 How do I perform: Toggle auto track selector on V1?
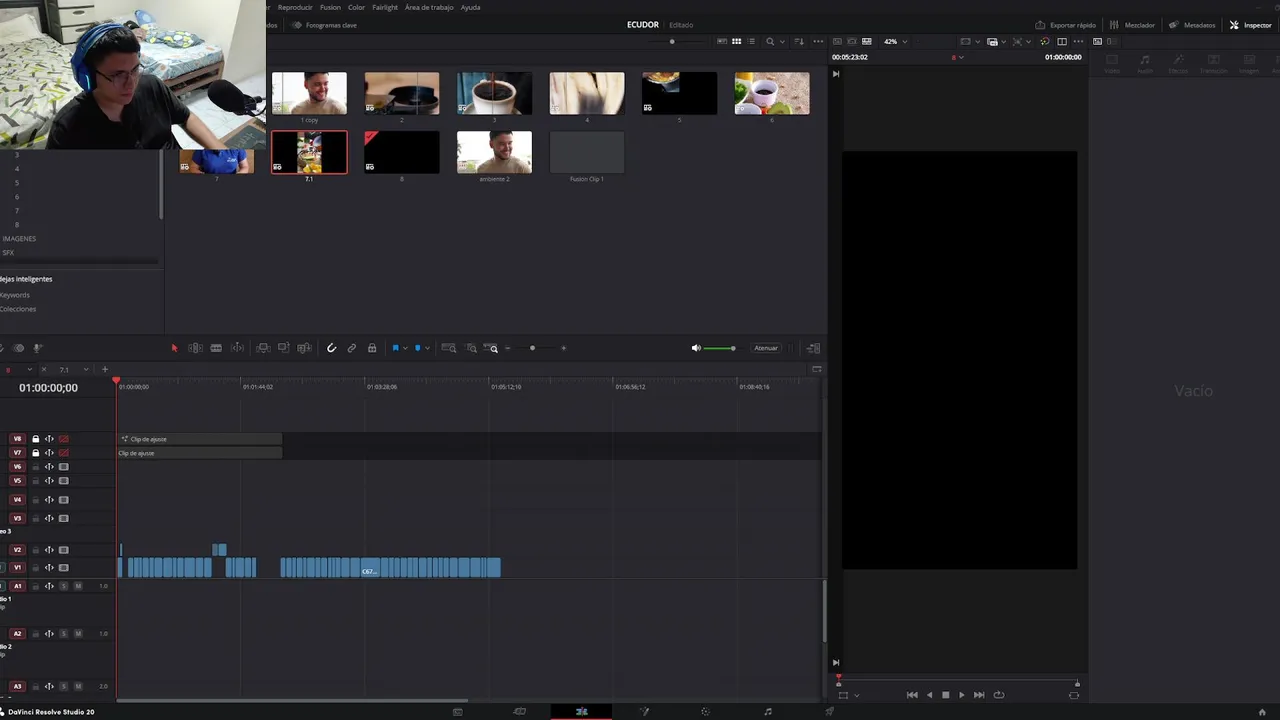[49, 568]
